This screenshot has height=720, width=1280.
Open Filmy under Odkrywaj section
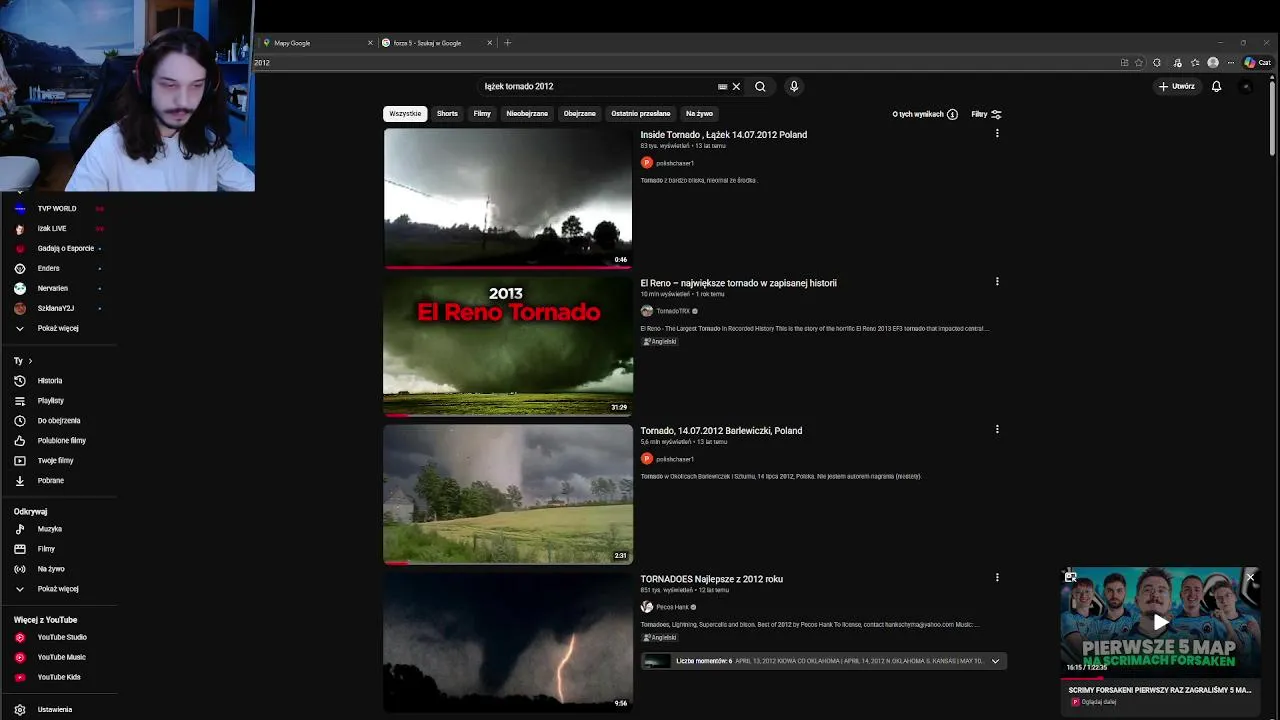[x=46, y=549]
